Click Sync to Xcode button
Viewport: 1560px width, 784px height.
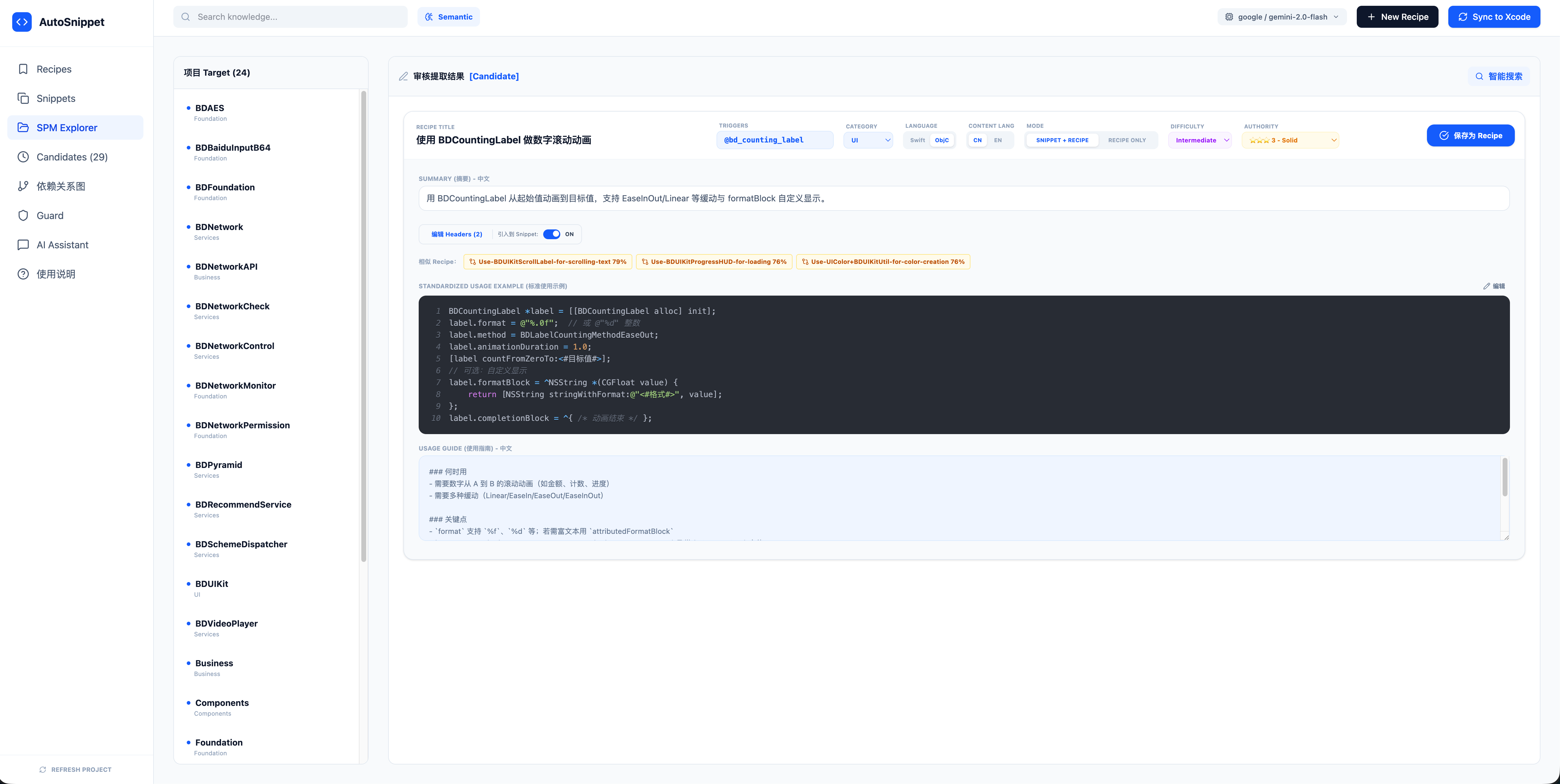coord(1493,17)
